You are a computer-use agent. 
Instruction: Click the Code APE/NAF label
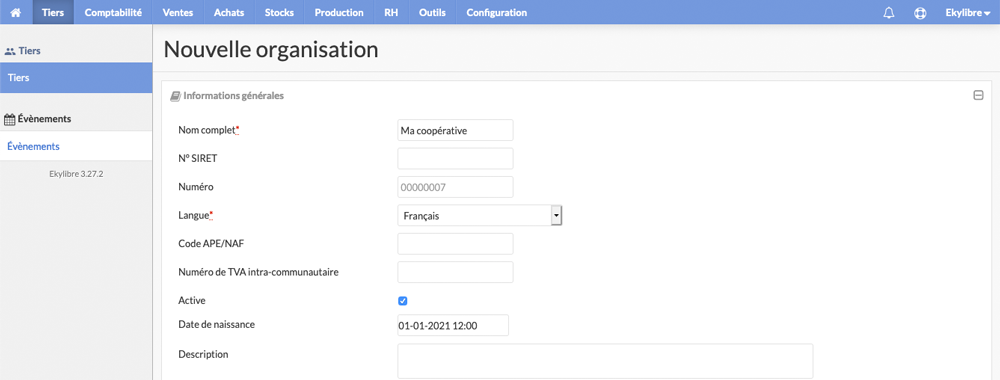click(210, 244)
